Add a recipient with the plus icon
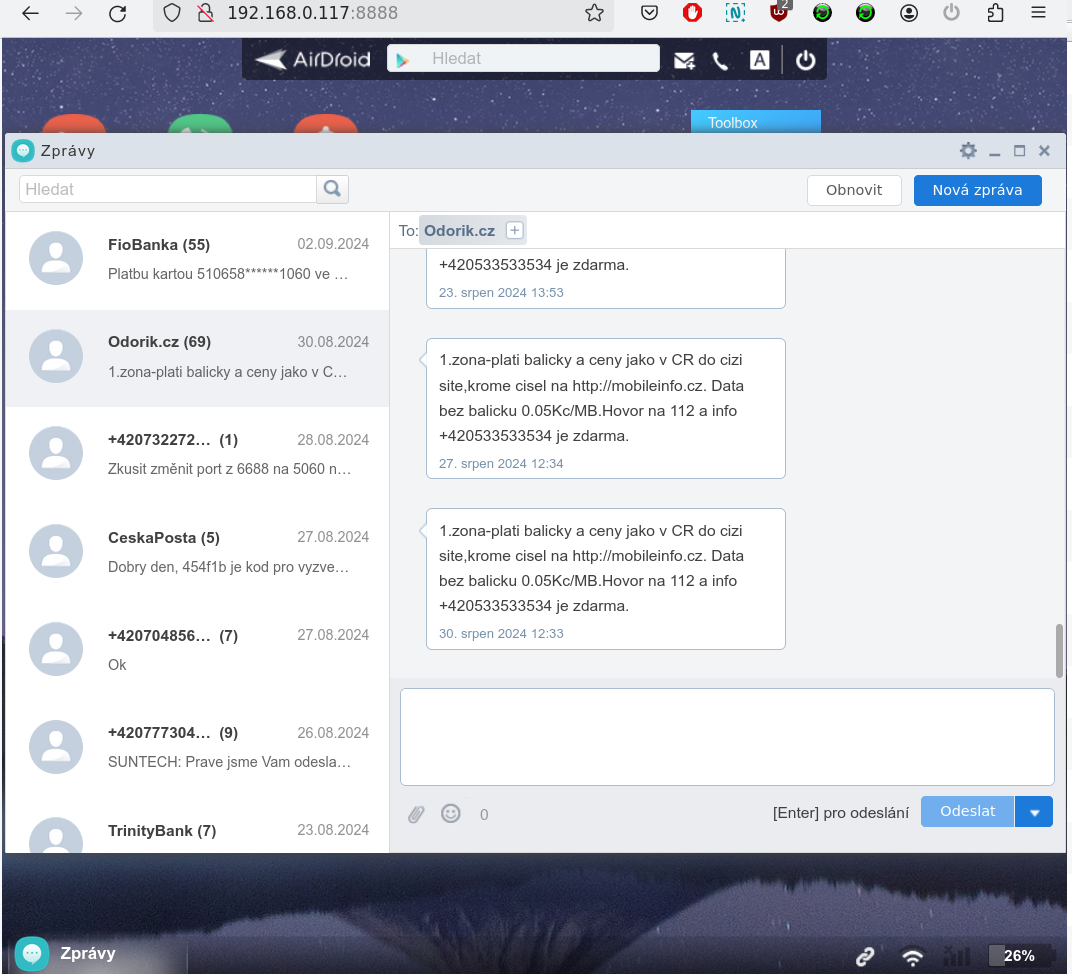1072x974 pixels. [x=514, y=231]
